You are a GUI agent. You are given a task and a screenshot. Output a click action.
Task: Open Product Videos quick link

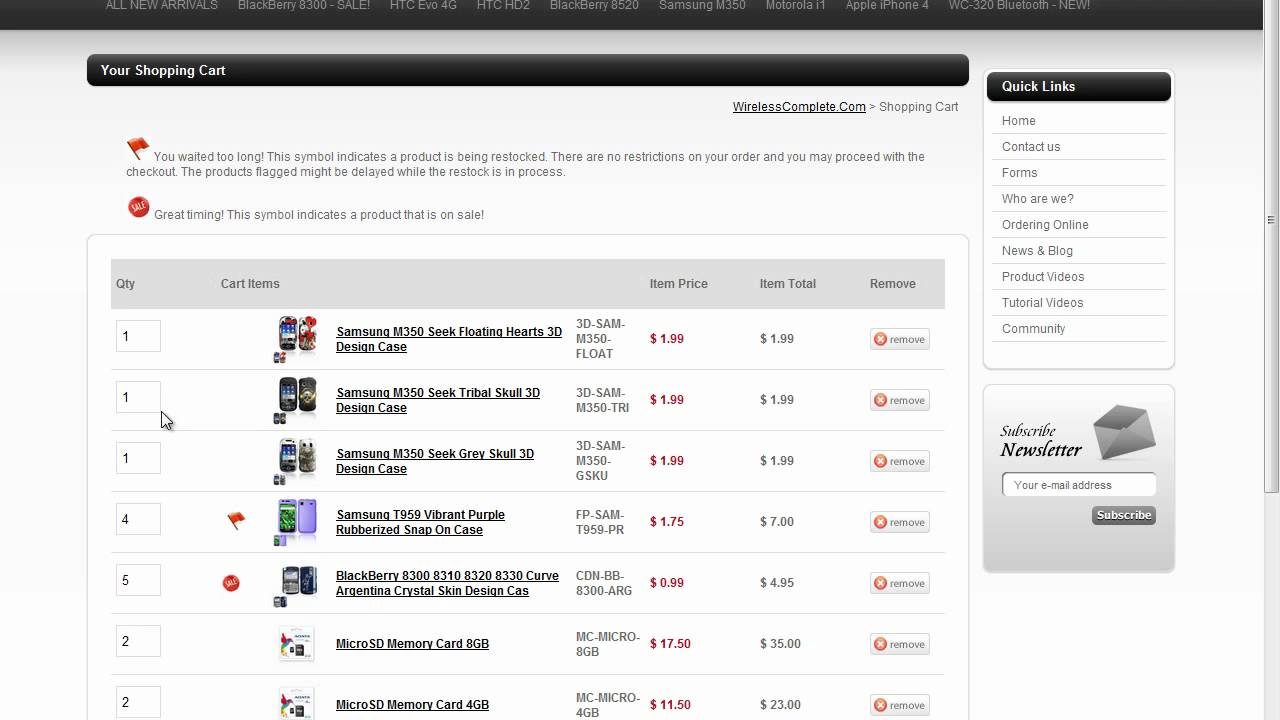click(x=1043, y=277)
